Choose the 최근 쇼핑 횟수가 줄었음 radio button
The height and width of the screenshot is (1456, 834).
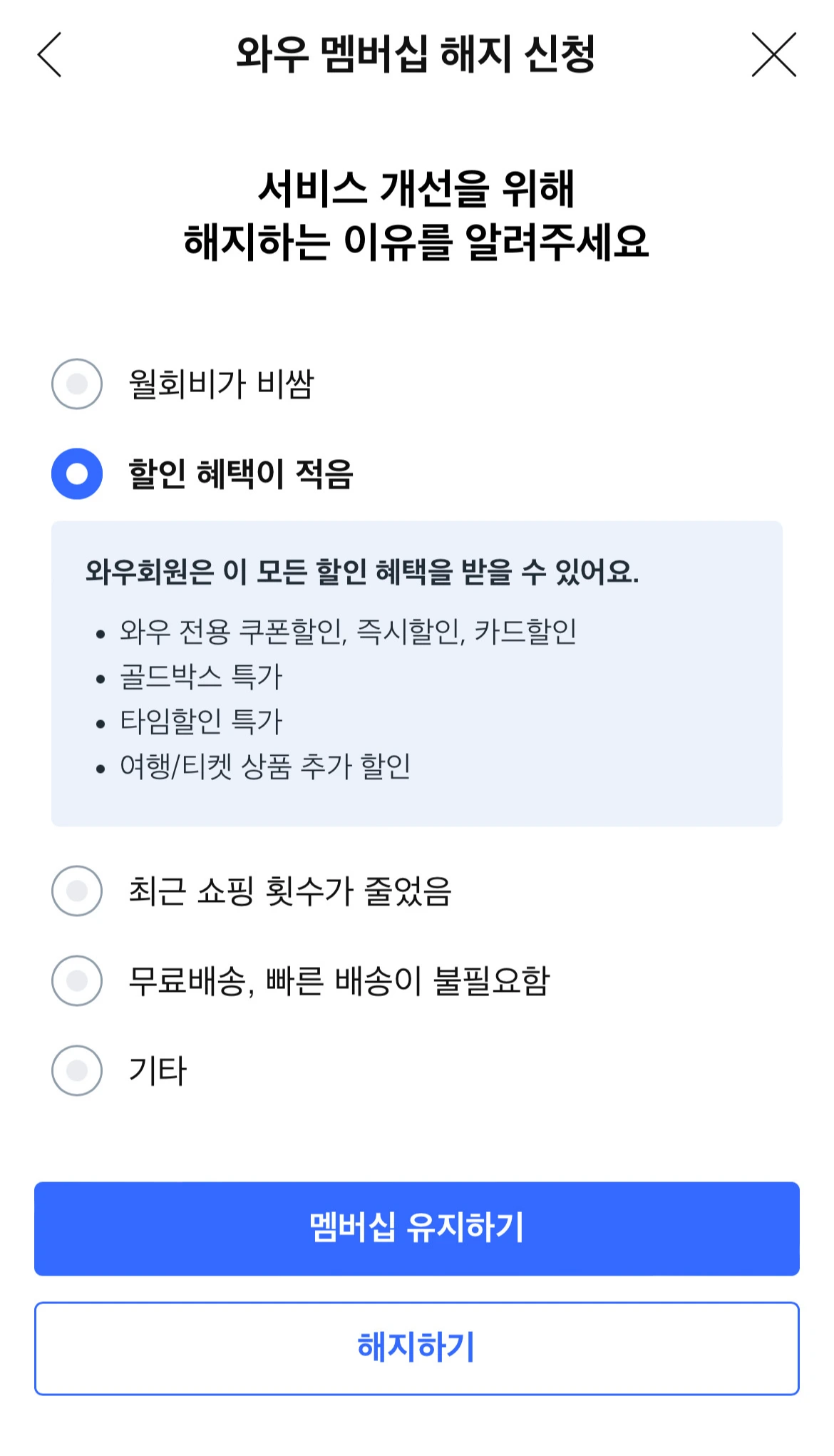(x=77, y=891)
